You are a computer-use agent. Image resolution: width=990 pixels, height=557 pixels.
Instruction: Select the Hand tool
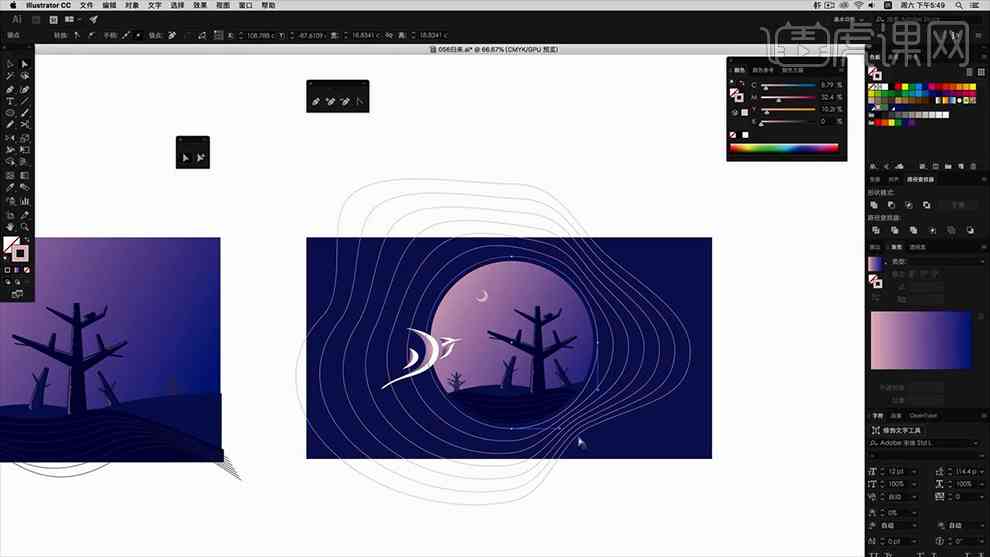(x=10, y=227)
